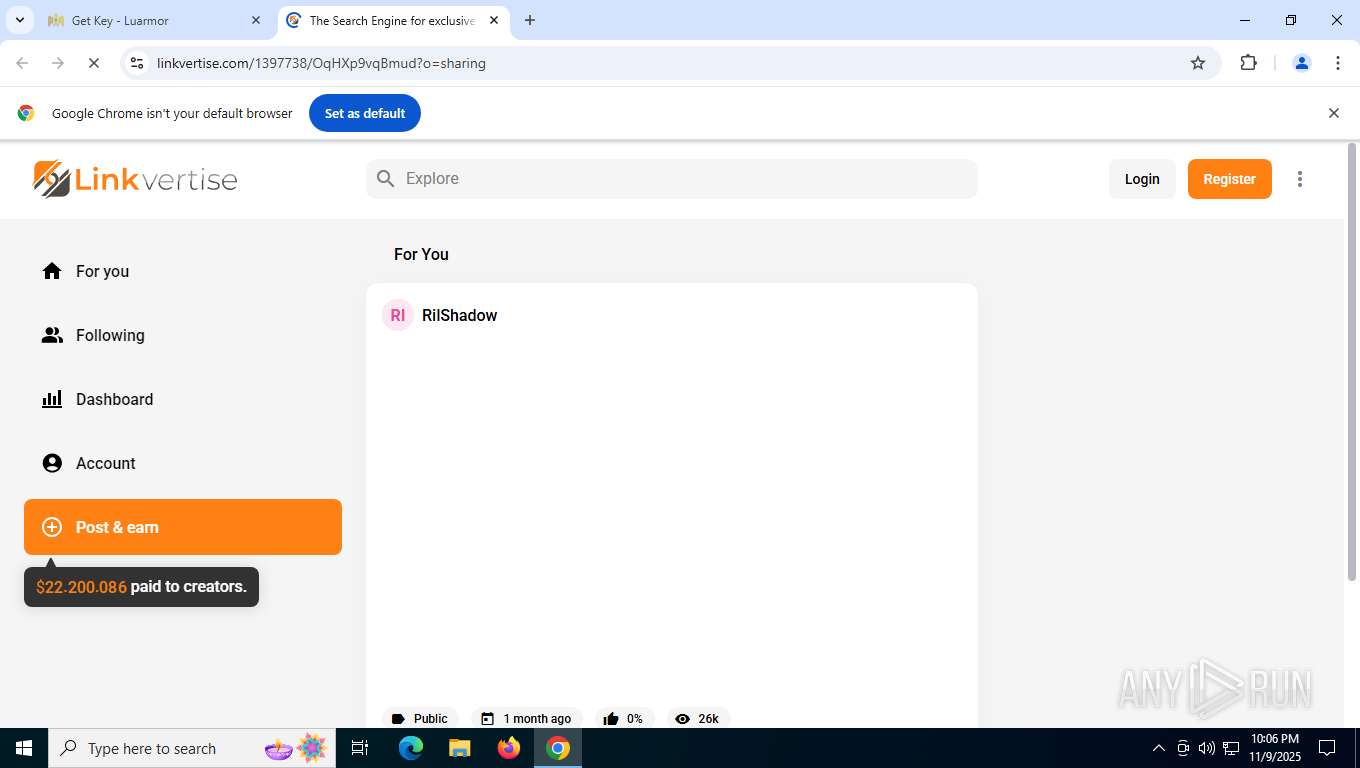Click the address bar URL
1360x768 pixels.
pyautogui.click(x=321, y=63)
